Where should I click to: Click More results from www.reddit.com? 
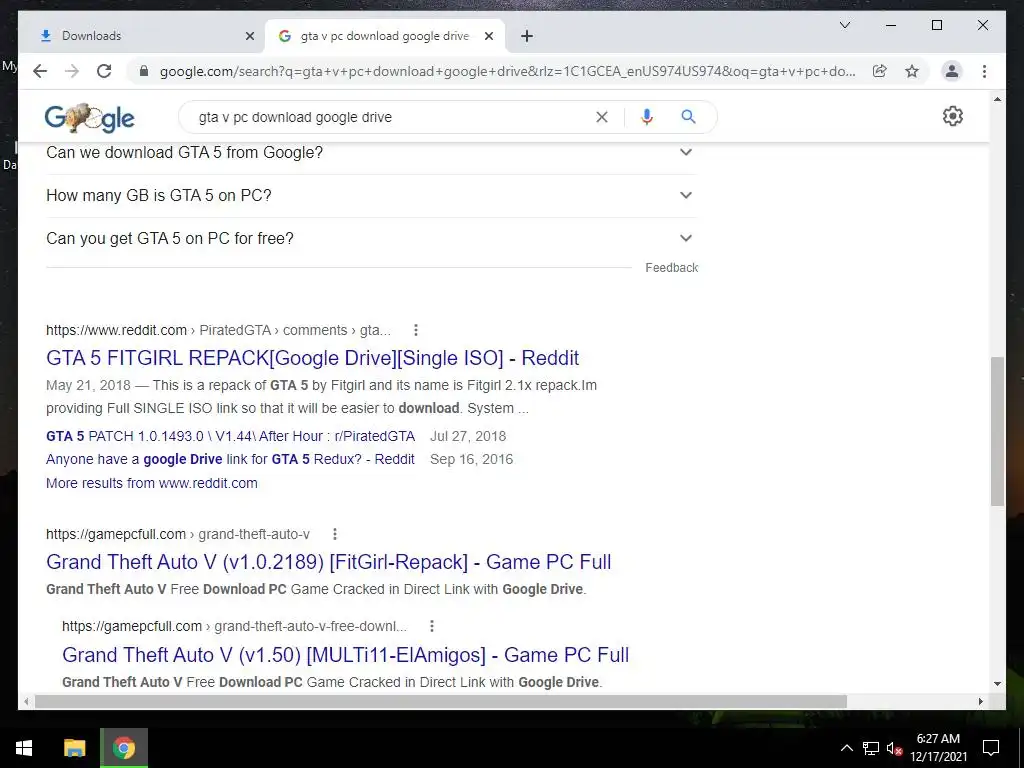(152, 483)
